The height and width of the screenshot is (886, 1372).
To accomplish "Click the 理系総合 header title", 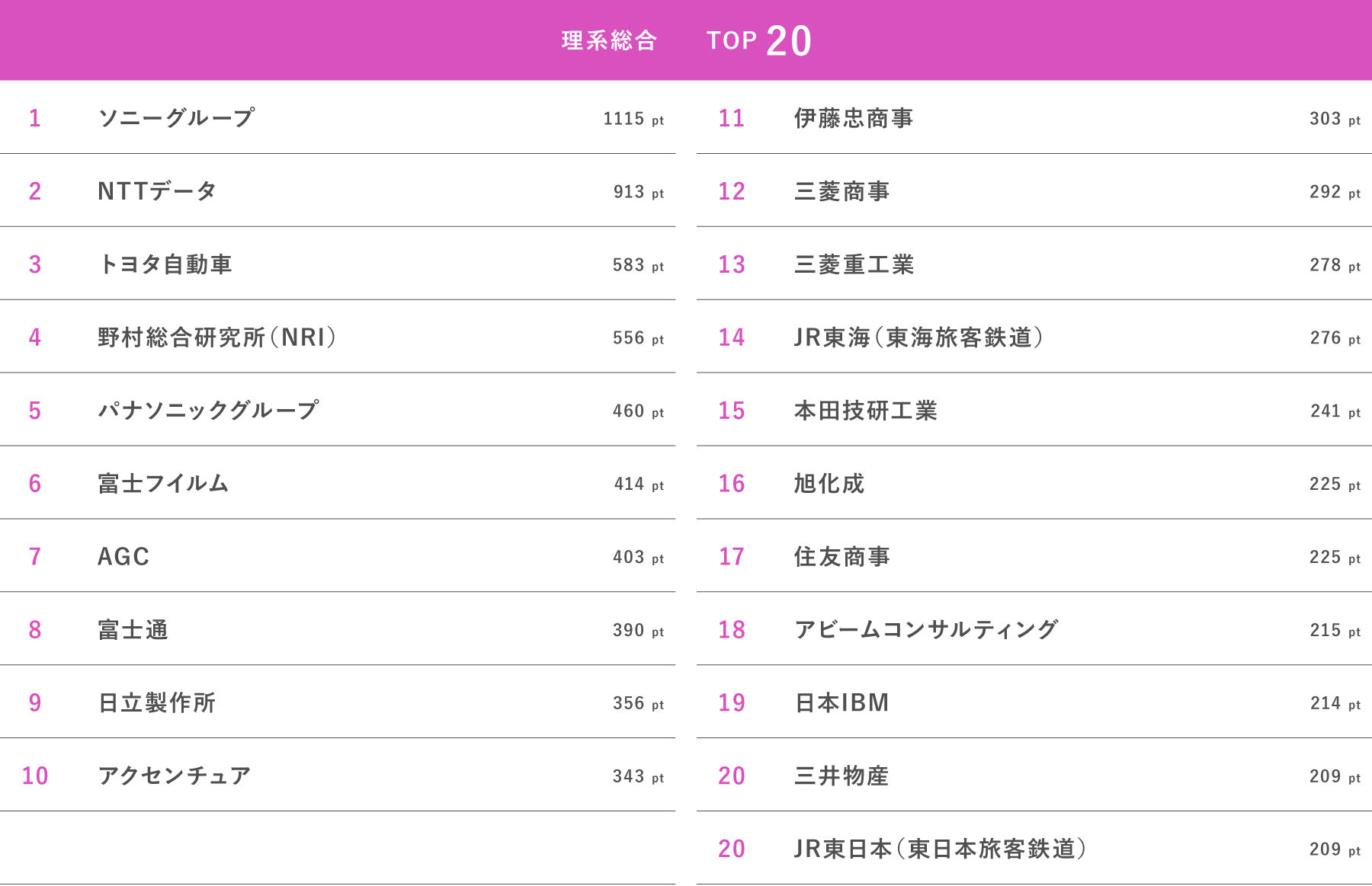I will pyautogui.click(x=609, y=40).
